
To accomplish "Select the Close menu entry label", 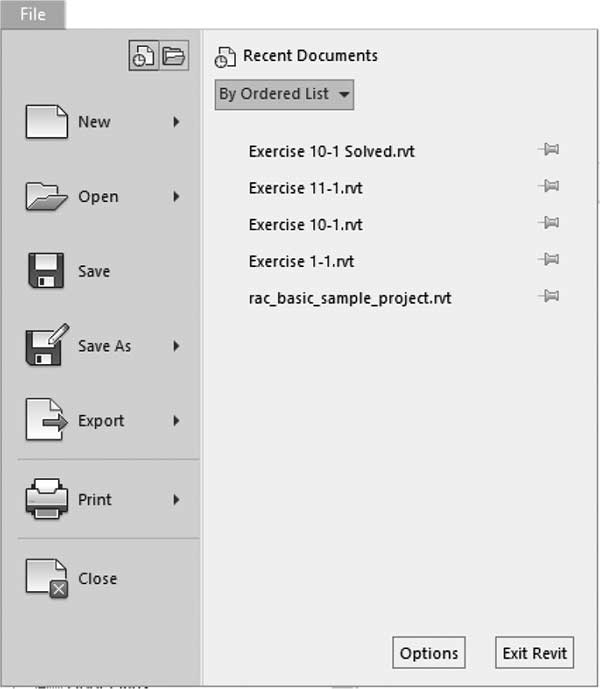I will click(98, 579).
